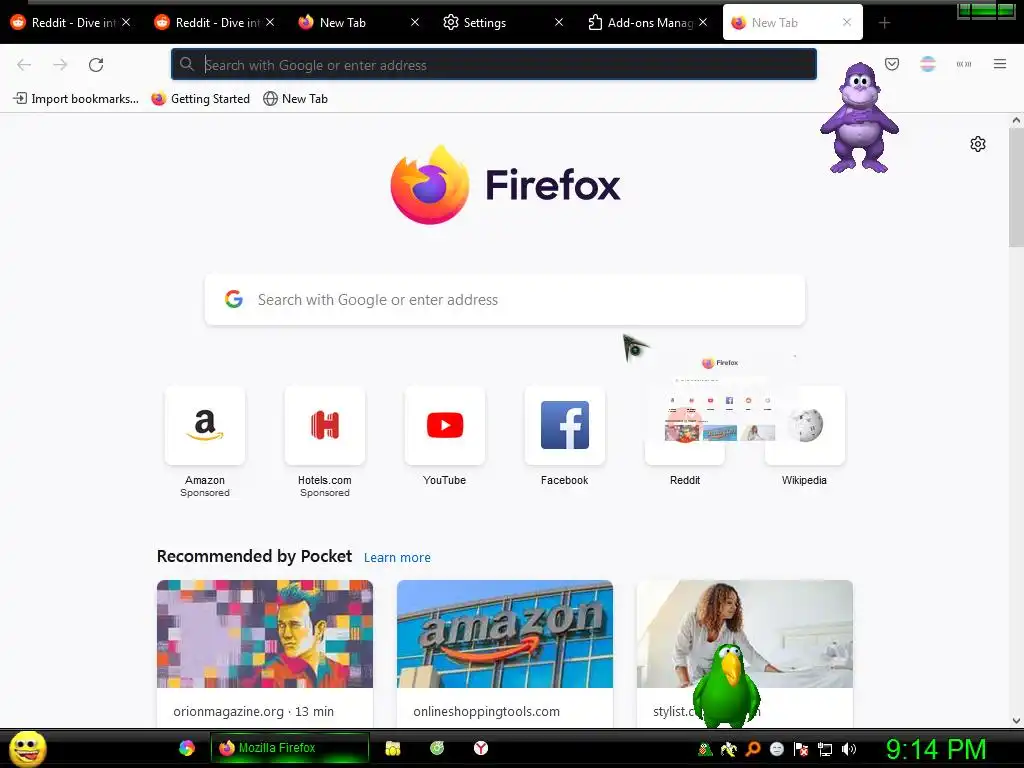1024x768 pixels.
Task: Open the onlineshoppingtools.com Amazon story card
Action: click(505, 654)
